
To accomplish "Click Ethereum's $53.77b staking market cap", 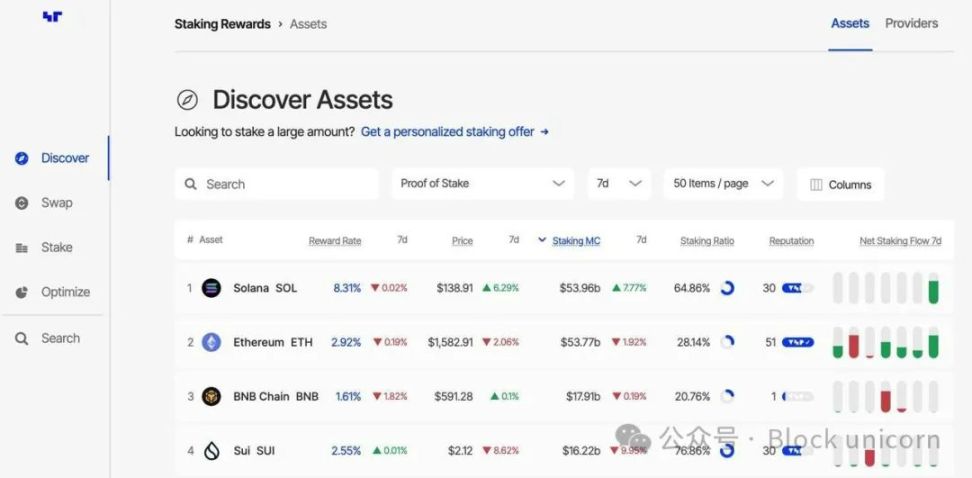I will click(x=580, y=342).
